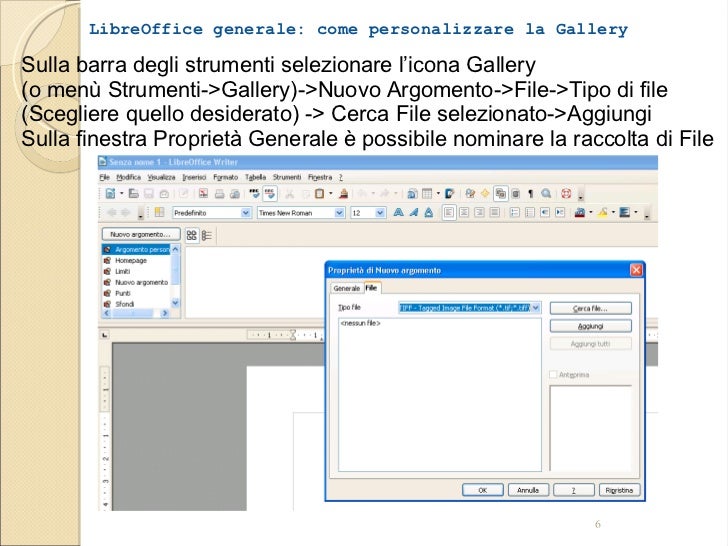728x546 pixels.
Task: Click the Paste clipboard icon
Action: pyautogui.click(x=319, y=193)
